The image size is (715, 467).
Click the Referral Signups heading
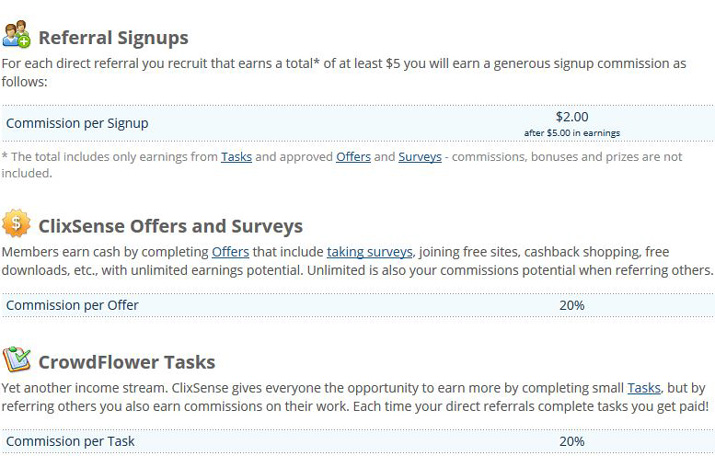click(114, 37)
